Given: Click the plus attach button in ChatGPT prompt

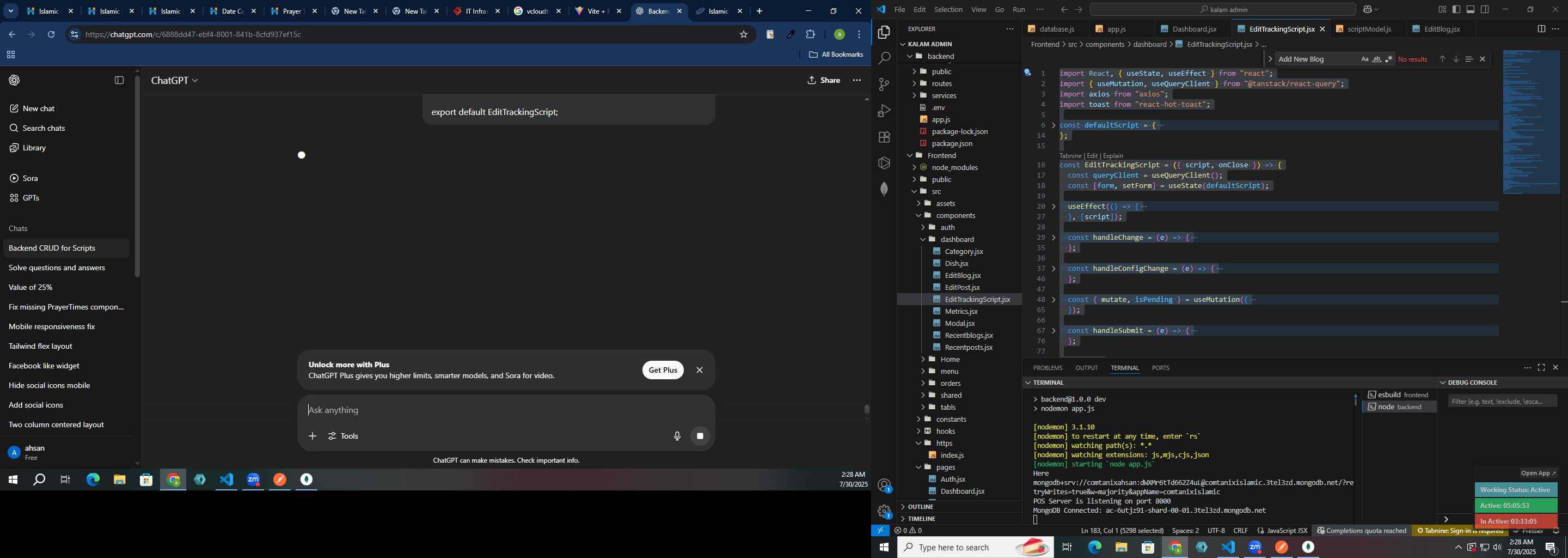Looking at the screenshot, I should [313, 436].
